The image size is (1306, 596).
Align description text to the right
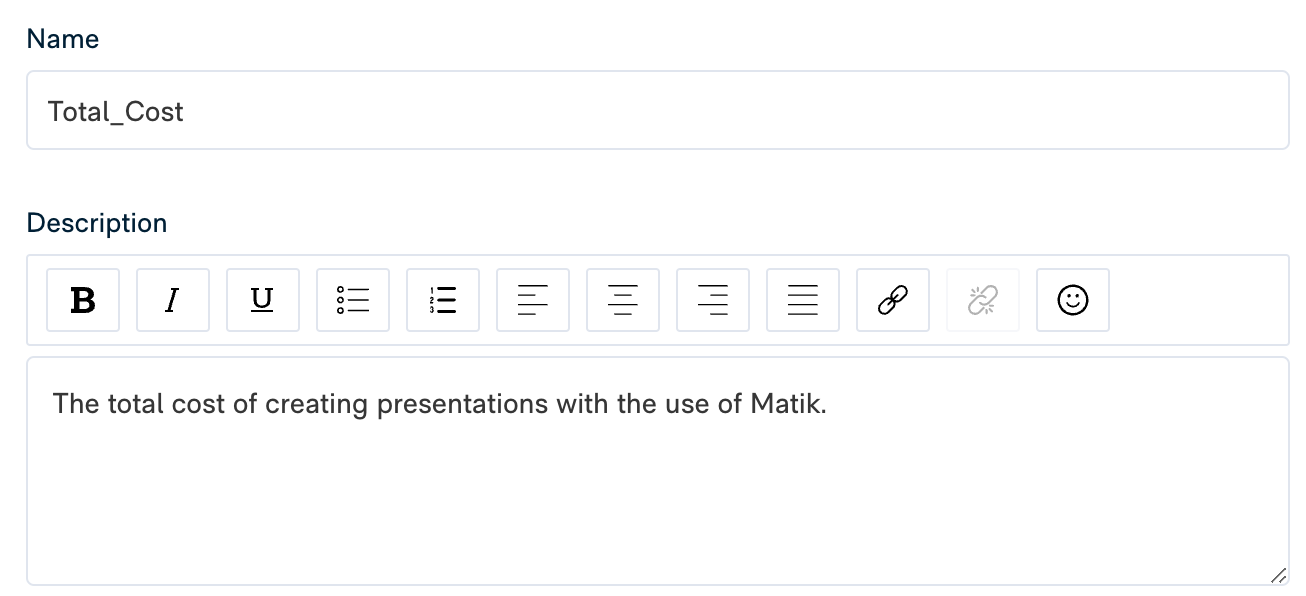pyautogui.click(x=713, y=300)
